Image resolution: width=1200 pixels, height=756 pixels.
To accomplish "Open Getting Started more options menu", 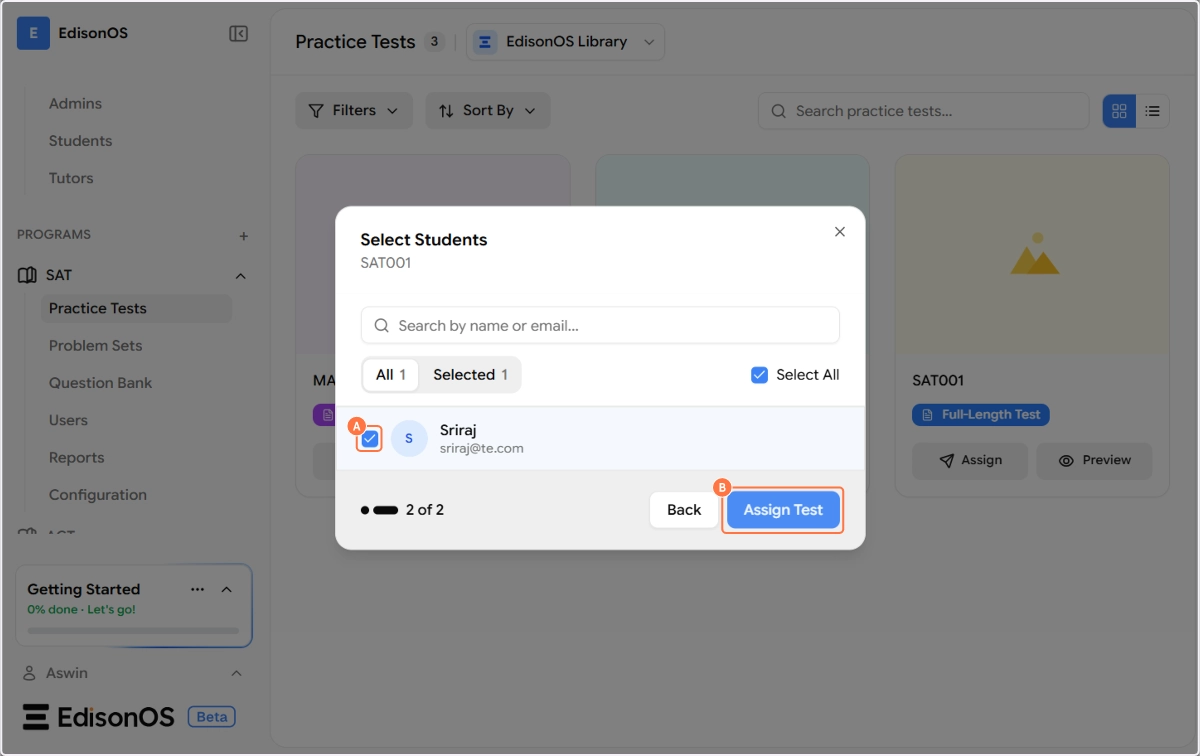I will [x=197, y=589].
